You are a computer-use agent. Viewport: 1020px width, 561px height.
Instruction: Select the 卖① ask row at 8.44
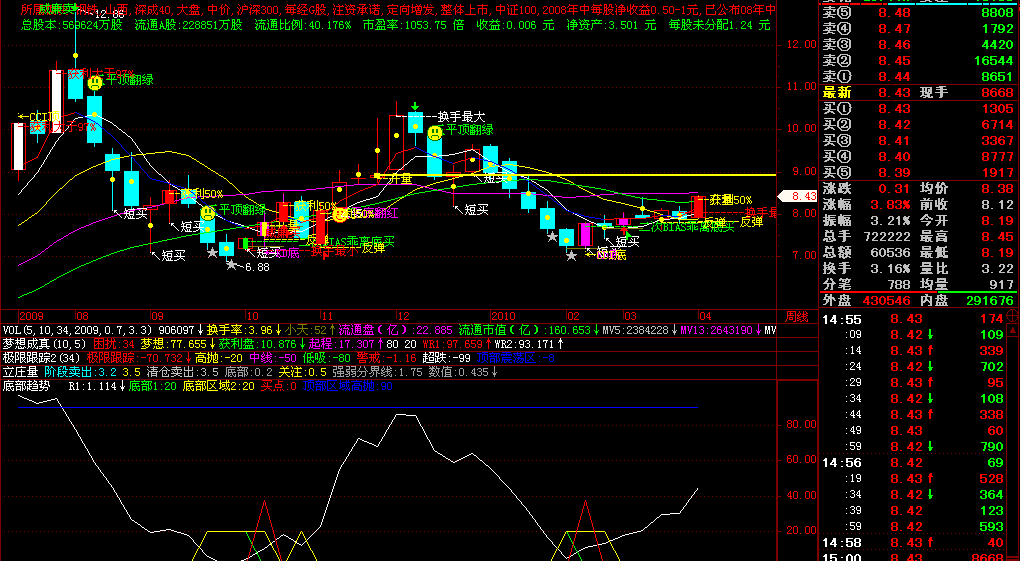(918, 76)
